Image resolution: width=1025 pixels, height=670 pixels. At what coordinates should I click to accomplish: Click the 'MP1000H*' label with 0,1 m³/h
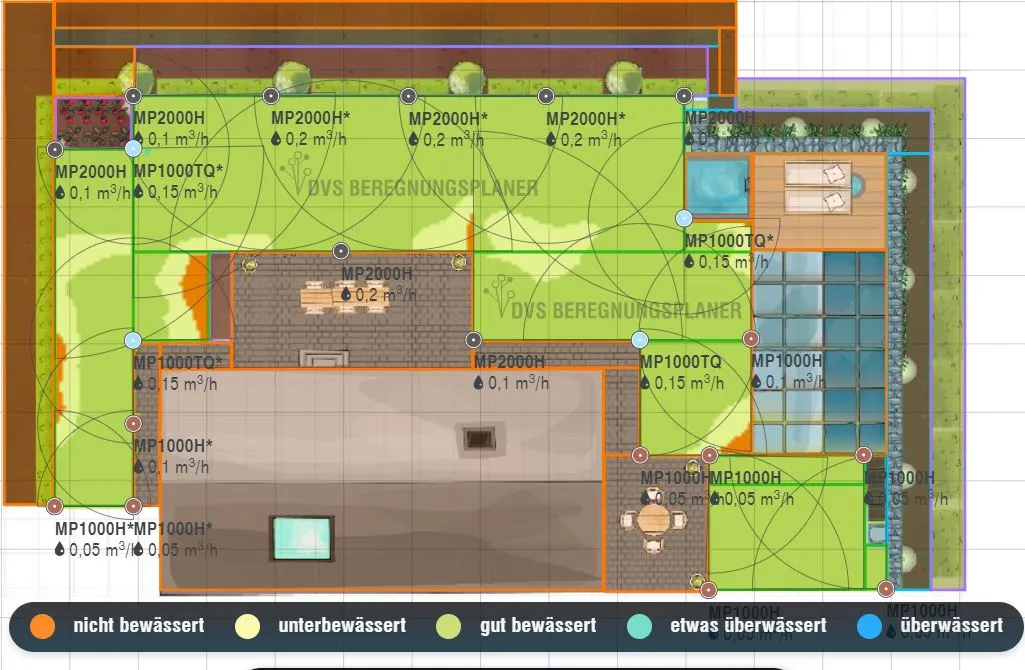pyautogui.click(x=173, y=446)
